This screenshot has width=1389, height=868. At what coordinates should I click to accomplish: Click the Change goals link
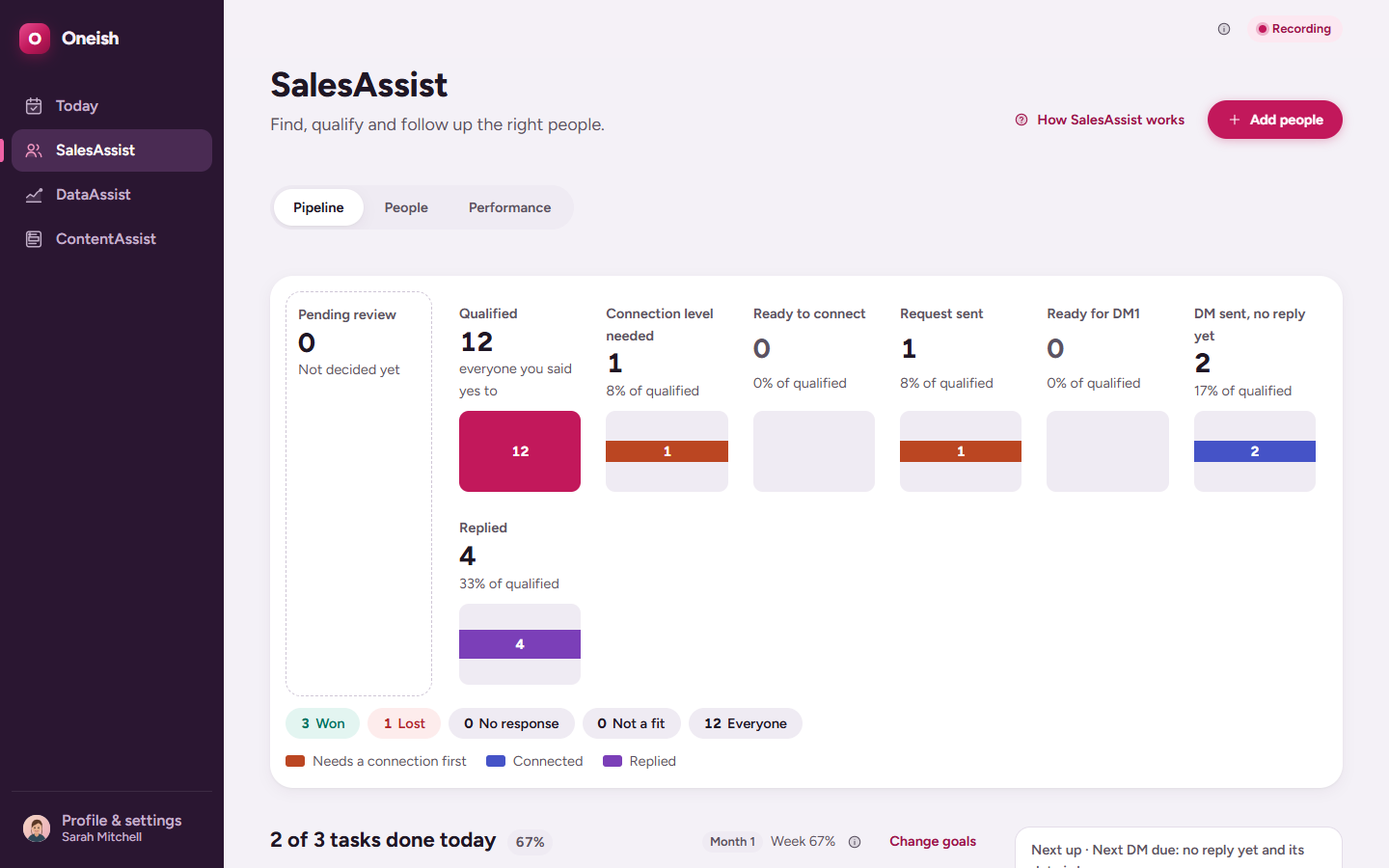(x=933, y=841)
